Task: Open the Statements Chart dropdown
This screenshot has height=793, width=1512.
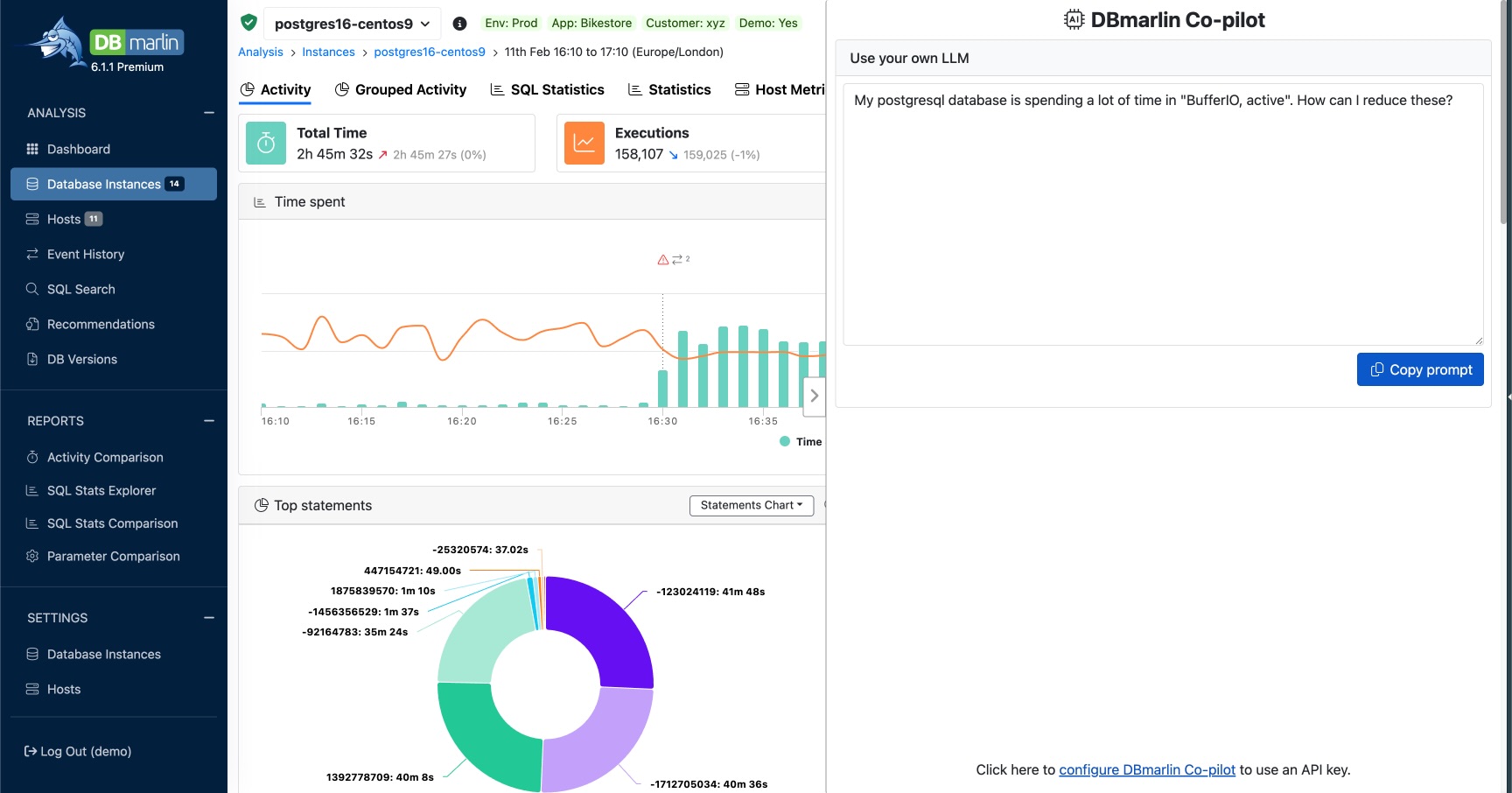Action: [751, 505]
